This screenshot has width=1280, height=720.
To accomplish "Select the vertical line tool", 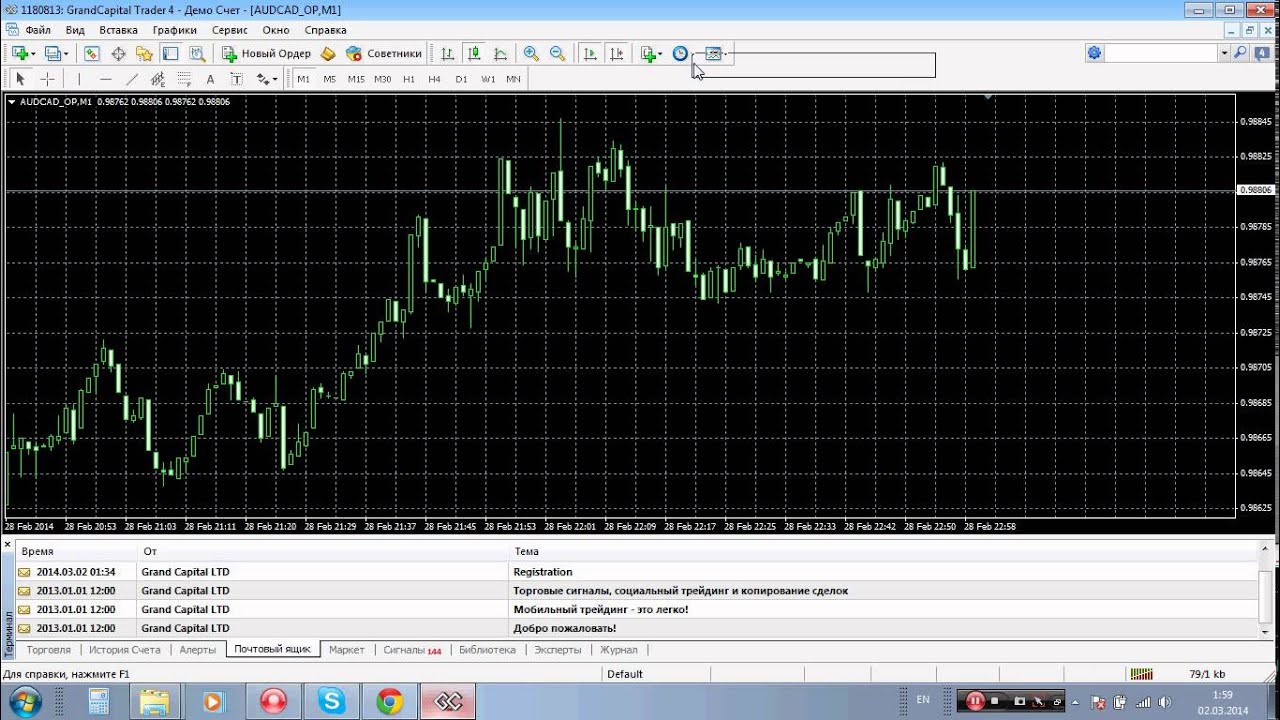I will coord(78,79).
